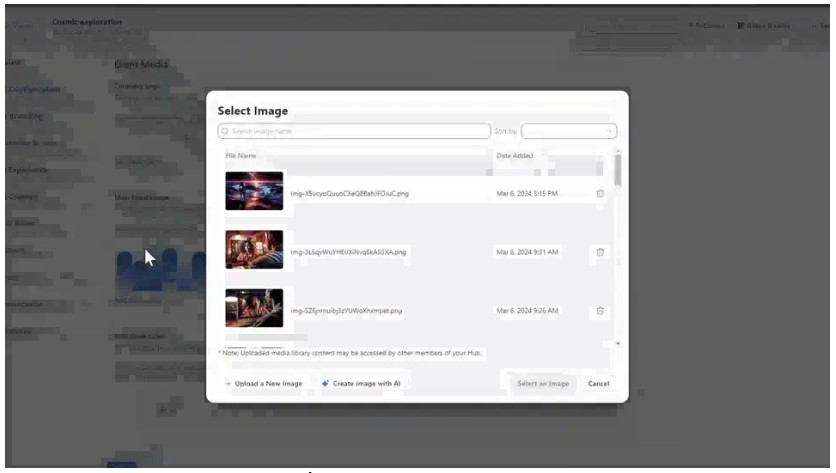
Task: Click the image list scrollbar thumb
Action: coord(618,170)
